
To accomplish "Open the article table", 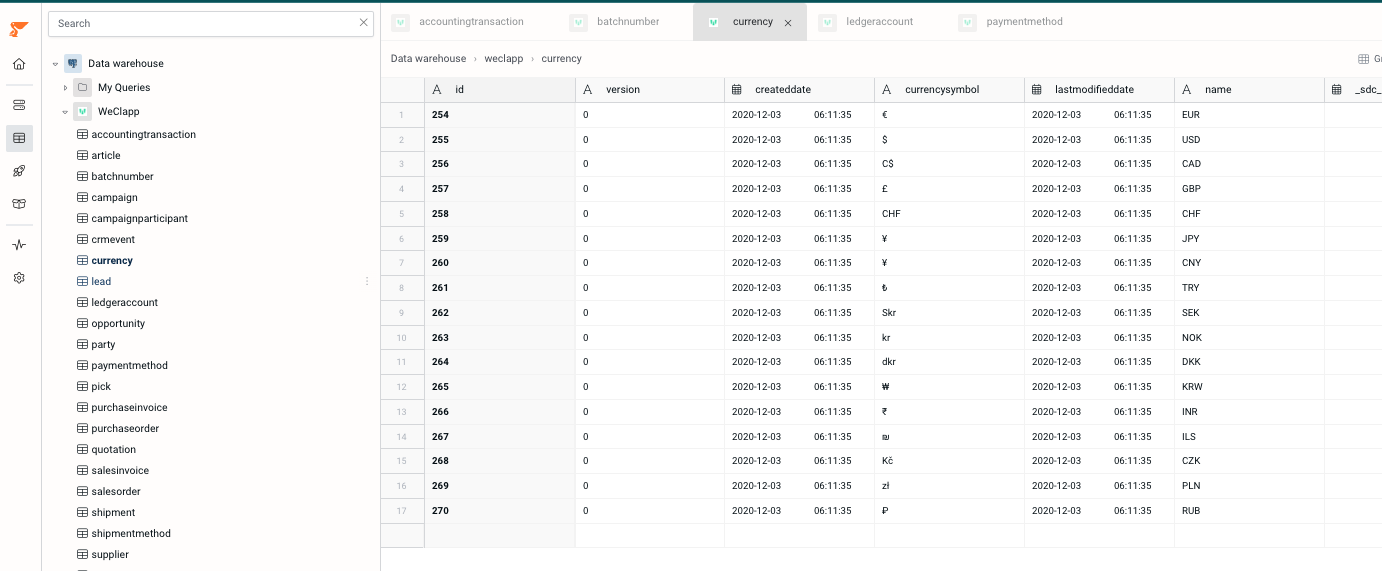I will point(106,155).
